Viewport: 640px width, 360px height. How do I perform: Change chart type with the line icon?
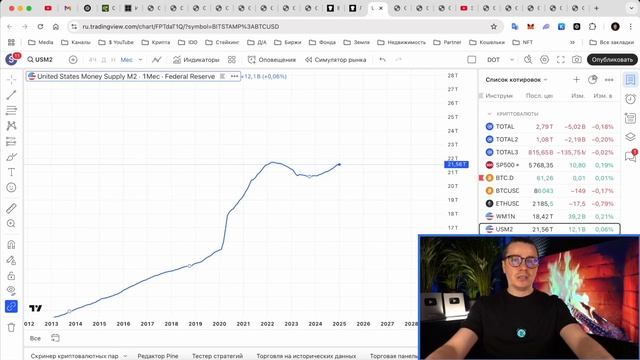tap(157, 60)
